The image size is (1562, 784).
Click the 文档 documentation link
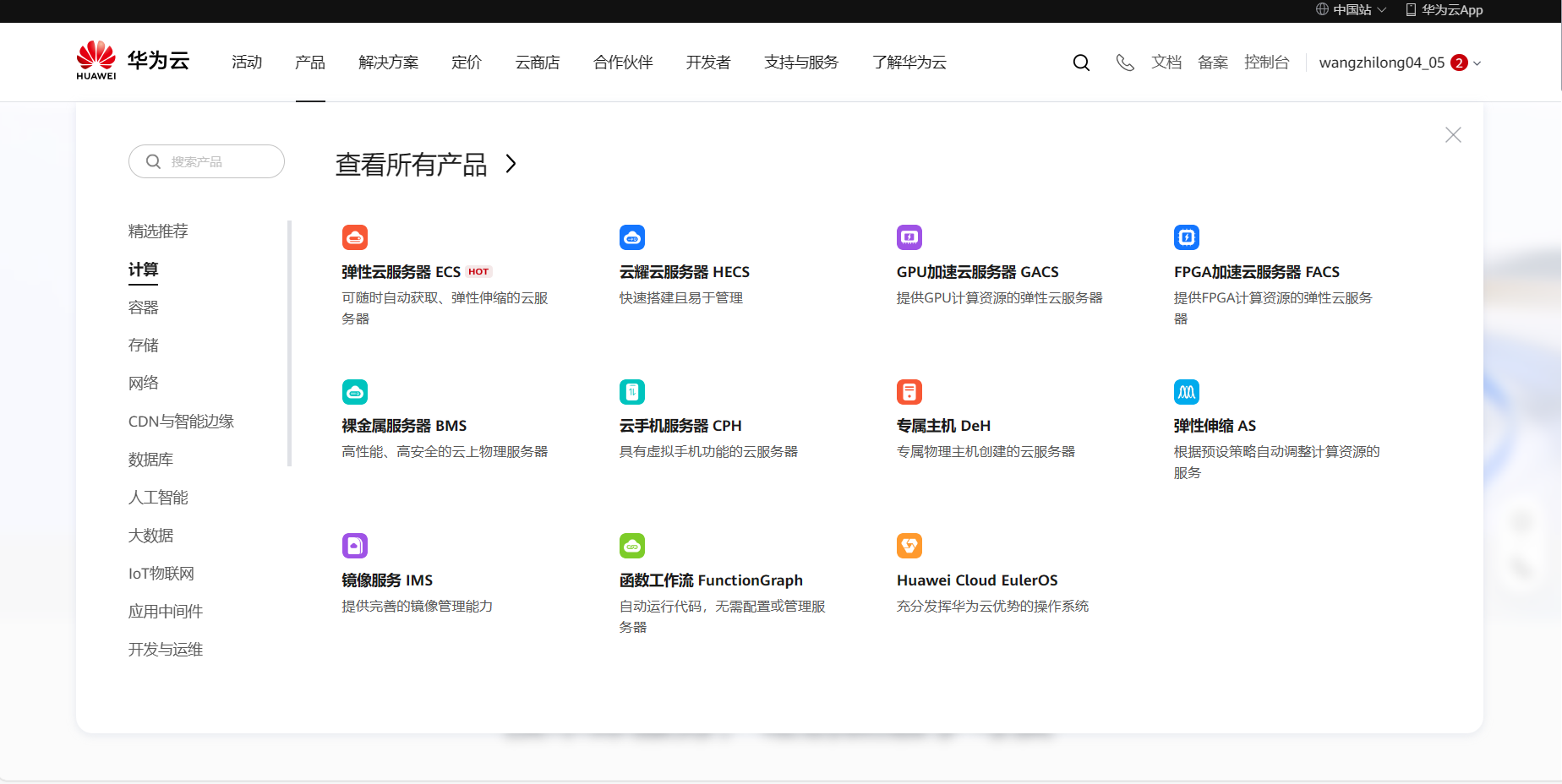coord(1166,62)
